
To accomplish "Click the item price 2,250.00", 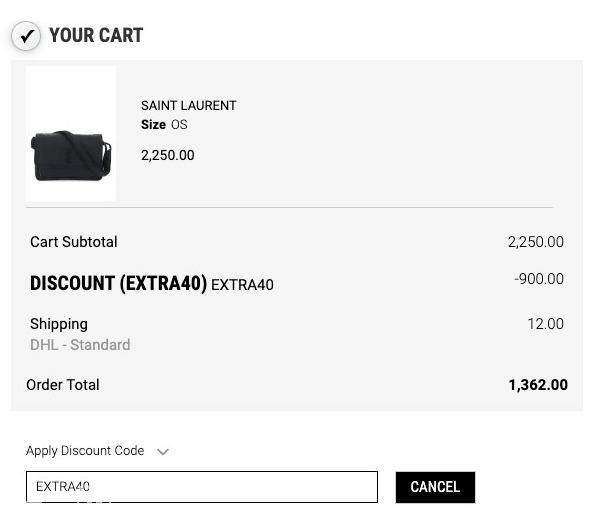I will point(168,155).
